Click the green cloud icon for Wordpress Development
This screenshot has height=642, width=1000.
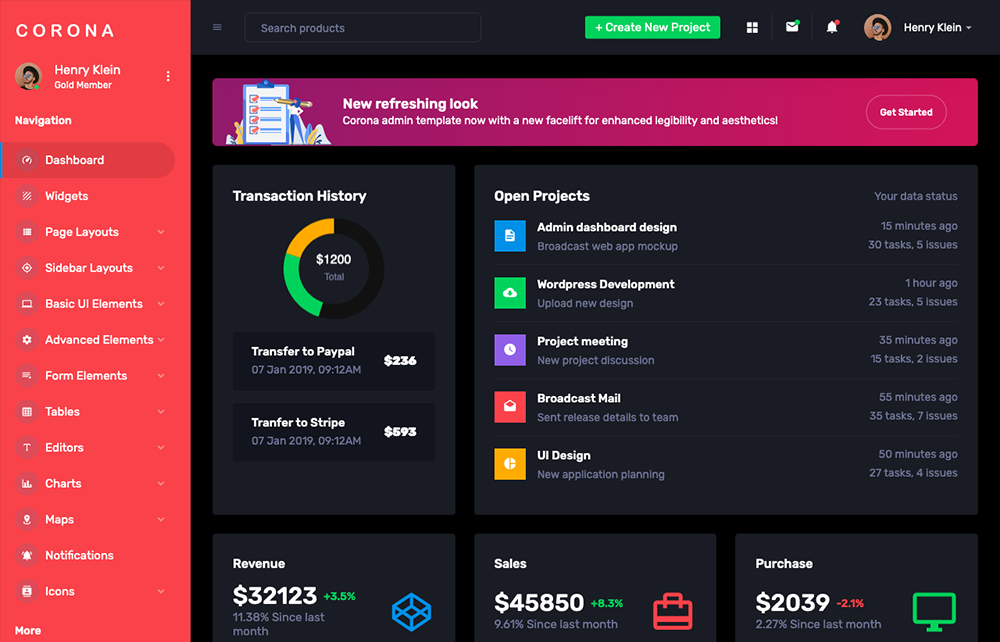[x=510, y=293]
